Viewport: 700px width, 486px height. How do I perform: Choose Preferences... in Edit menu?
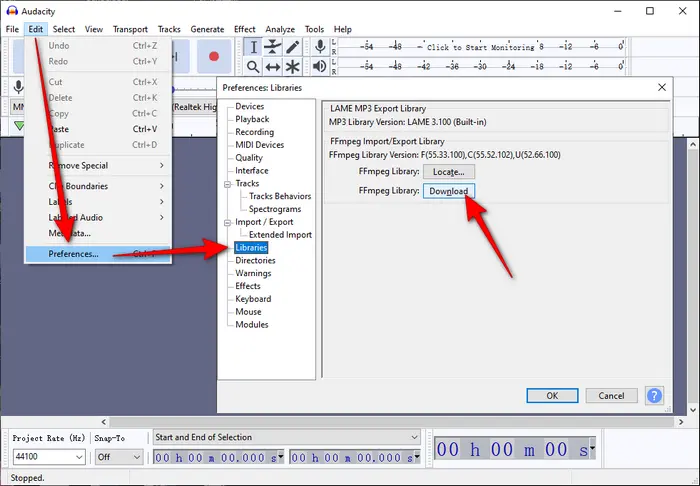tap(98, 254)
